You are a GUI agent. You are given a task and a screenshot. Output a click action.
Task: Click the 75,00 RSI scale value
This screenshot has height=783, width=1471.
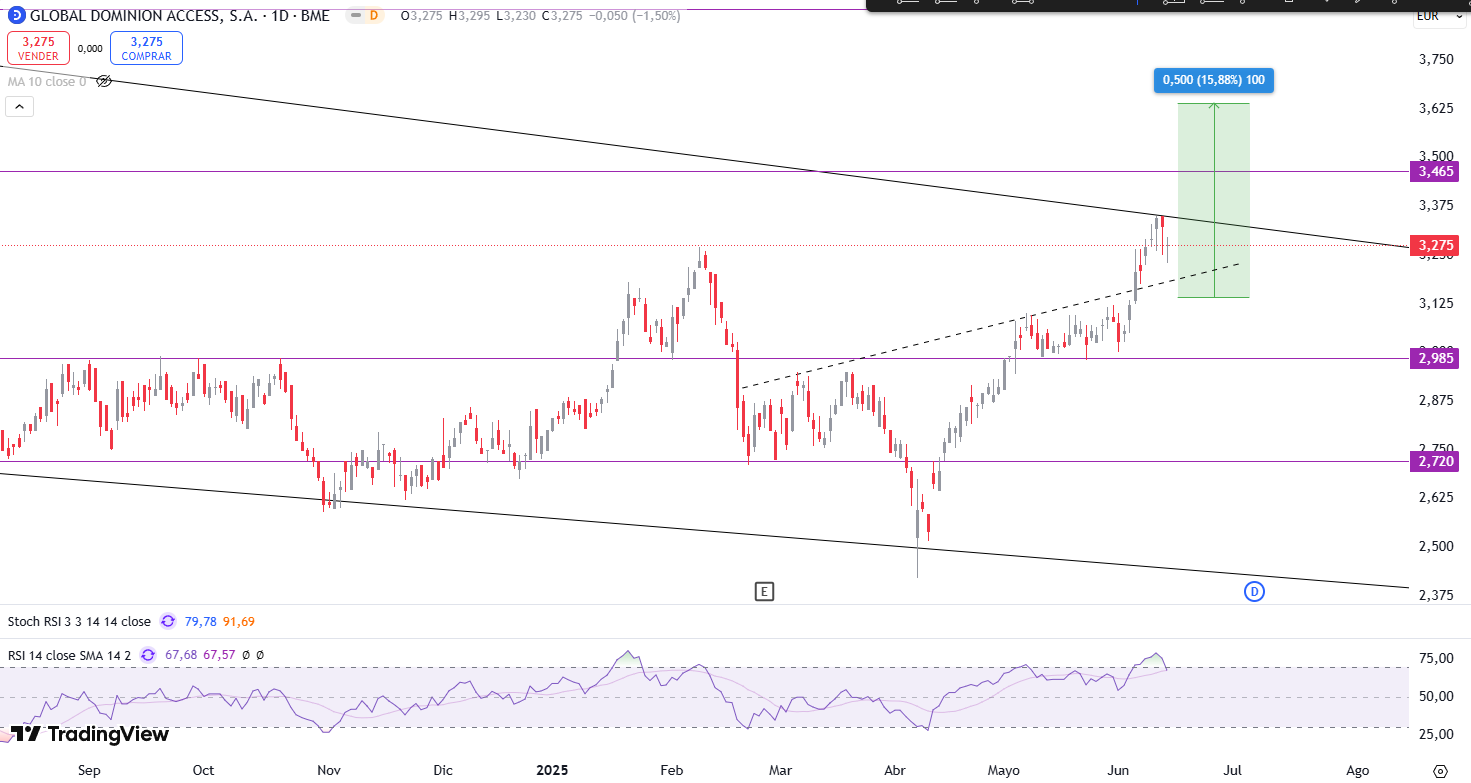pos(1438,658)
